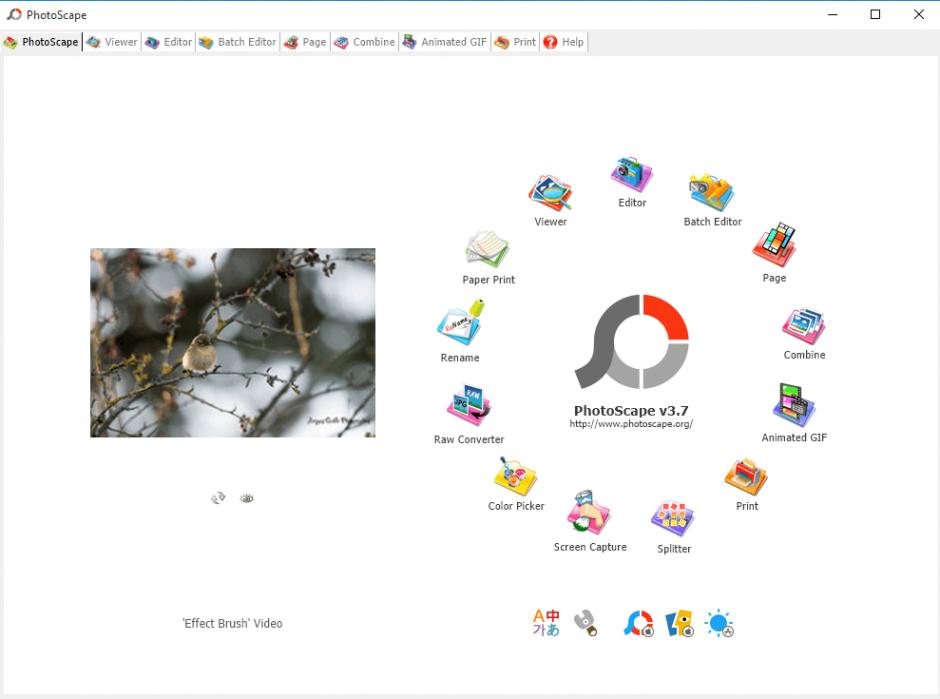Viewport: 940px width, 699px height.
Task: Open the Raw Converter tool
Action: coord(469,407)
